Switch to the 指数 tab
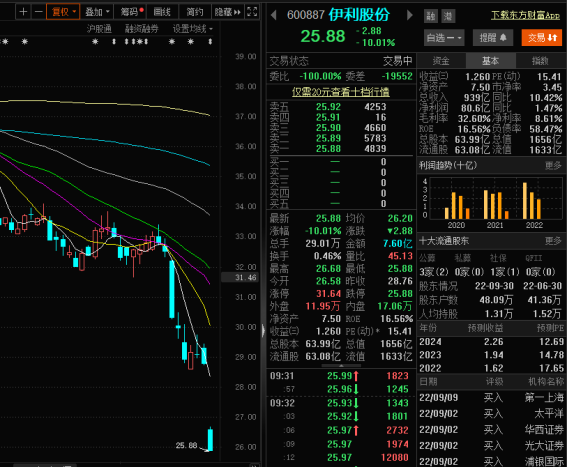The image size is (567, 468). coord(540,61)
